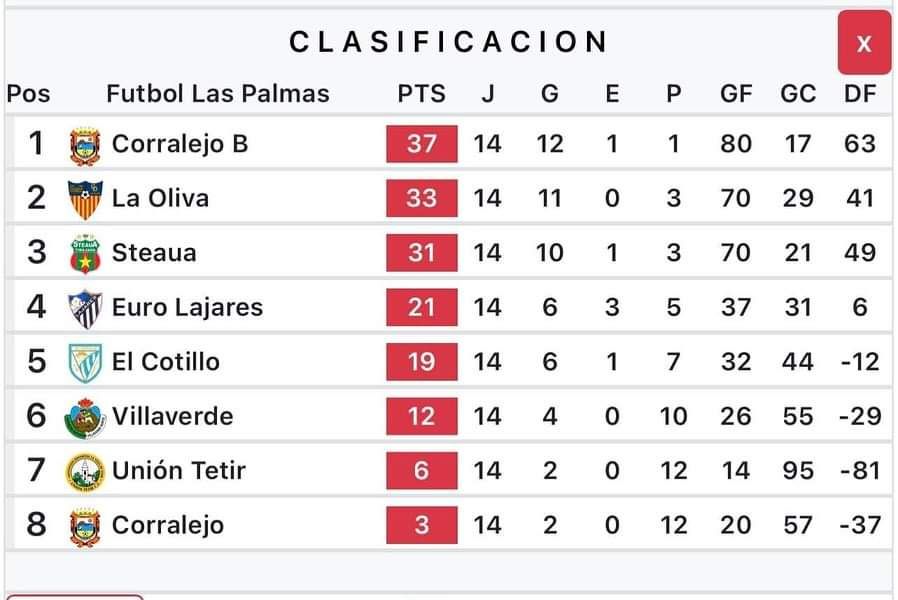Open the La Oliva team name

tap(160, 198)
